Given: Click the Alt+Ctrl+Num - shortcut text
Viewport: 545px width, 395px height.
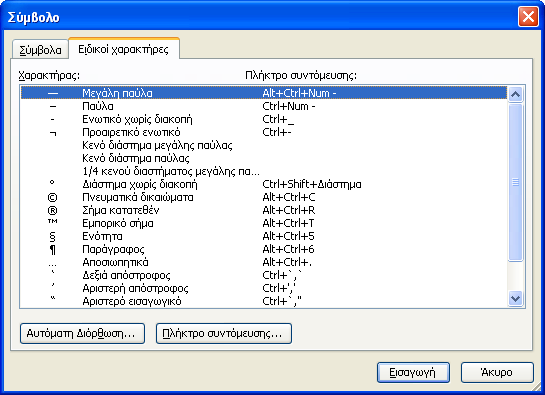Looking at the screenshot, I should click(x=299, y=93).
